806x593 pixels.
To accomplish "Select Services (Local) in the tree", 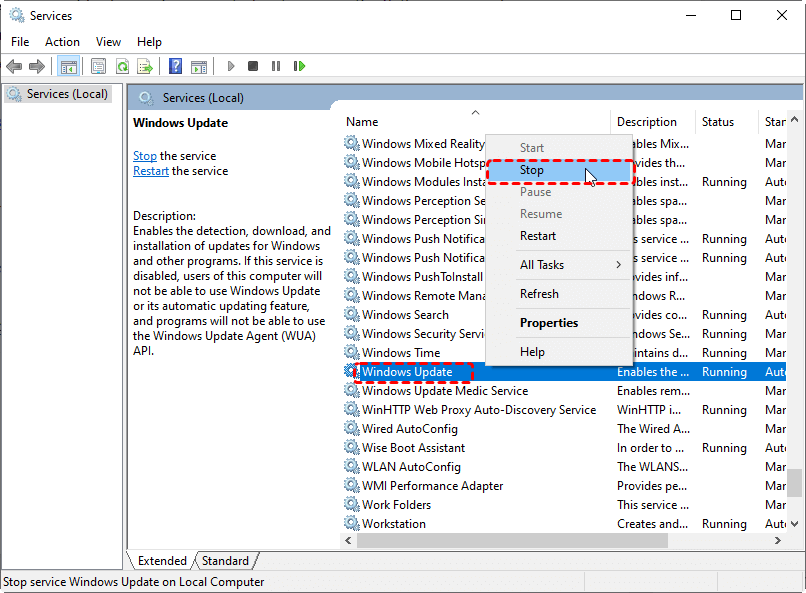I will (67, 94).
